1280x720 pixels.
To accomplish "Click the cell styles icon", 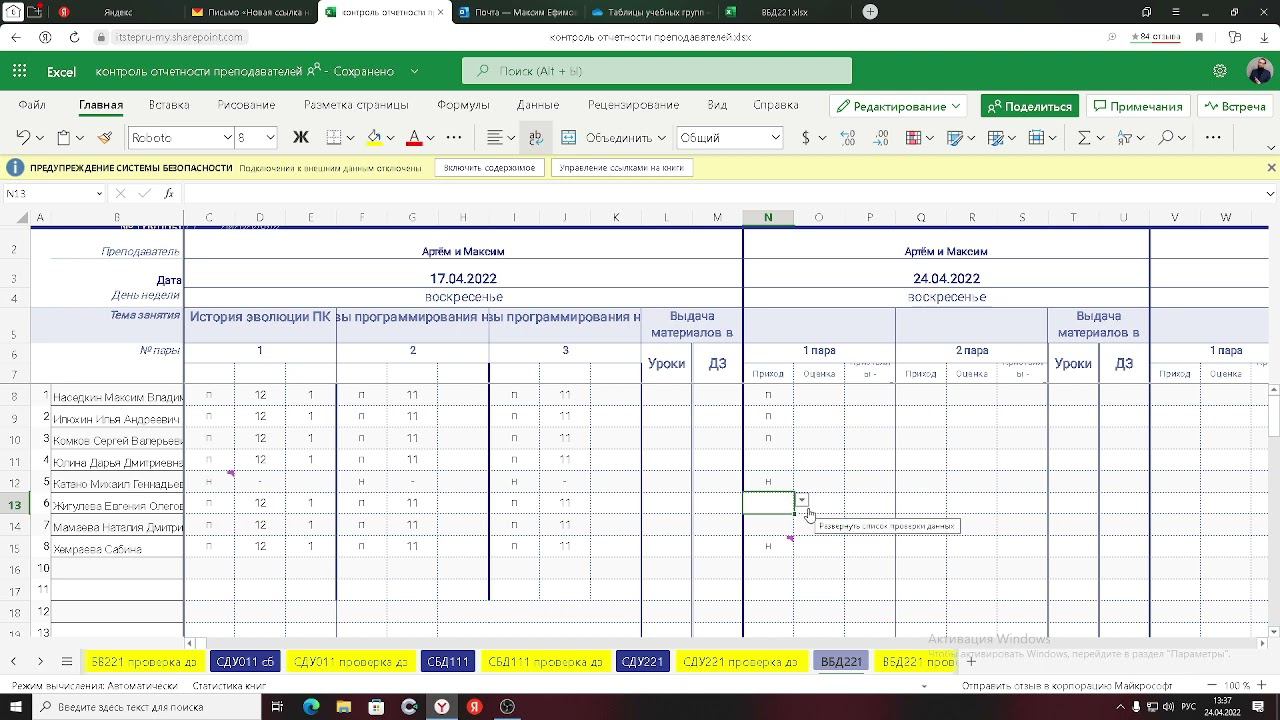I will (x=955, y=138).
